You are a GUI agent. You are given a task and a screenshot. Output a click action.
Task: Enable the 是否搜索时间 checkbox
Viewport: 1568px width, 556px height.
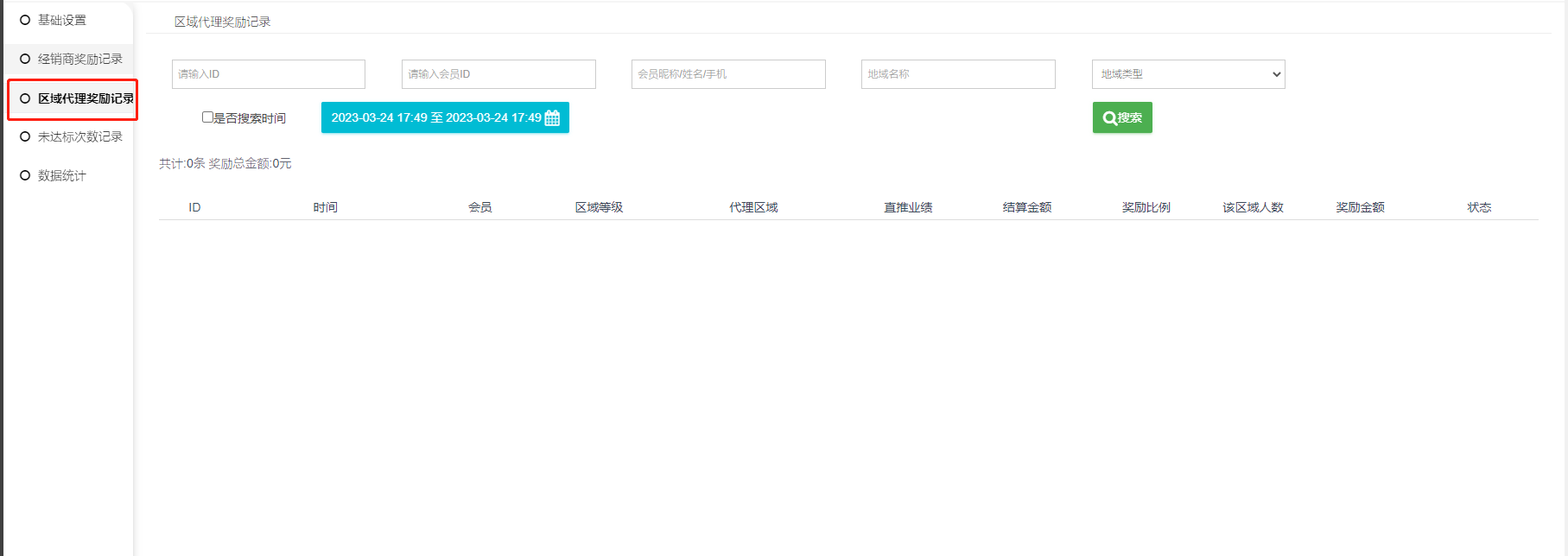click(x=207, y=117)
